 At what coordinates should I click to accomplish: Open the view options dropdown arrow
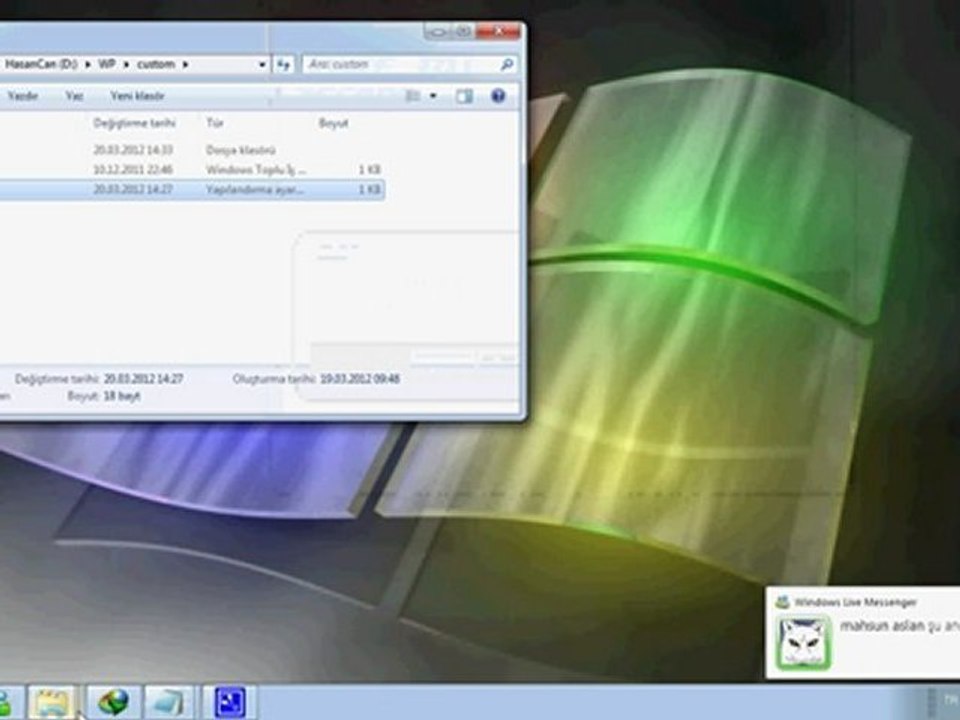pos(433,96)
